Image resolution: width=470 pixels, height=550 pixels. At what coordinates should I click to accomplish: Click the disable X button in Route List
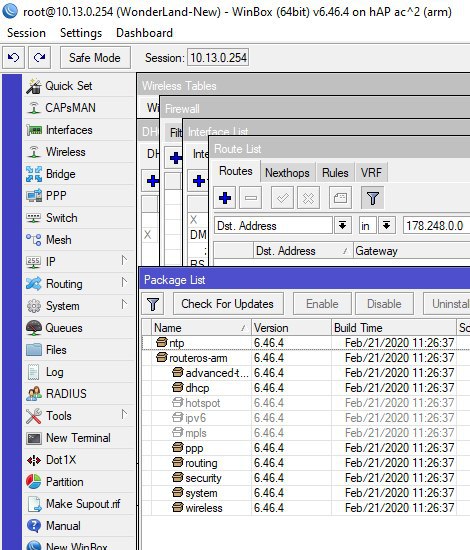[x=308, y=198]
